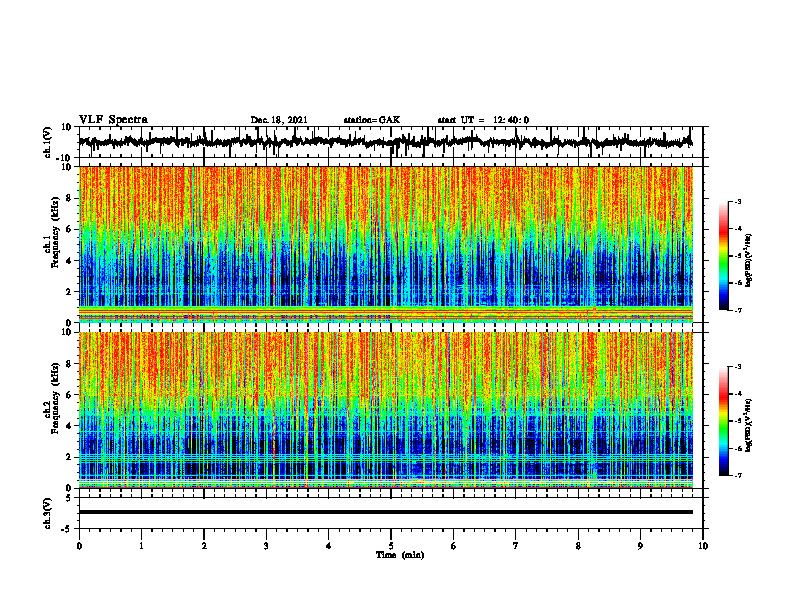
Task: Click the "9" minute tick label
Action: tap(640, 546)
